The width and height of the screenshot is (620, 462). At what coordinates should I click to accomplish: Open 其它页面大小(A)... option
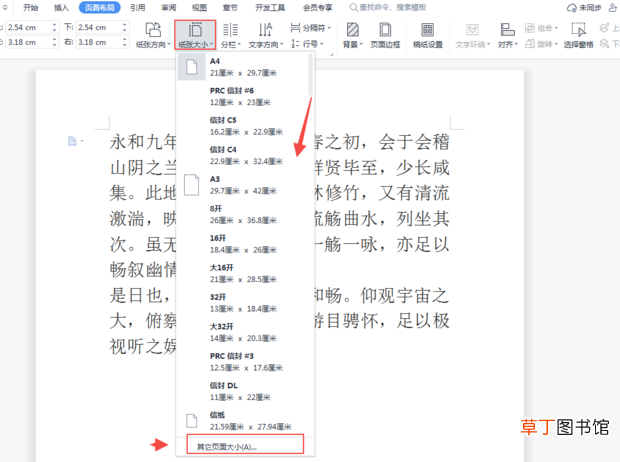(x=245, y=447)
